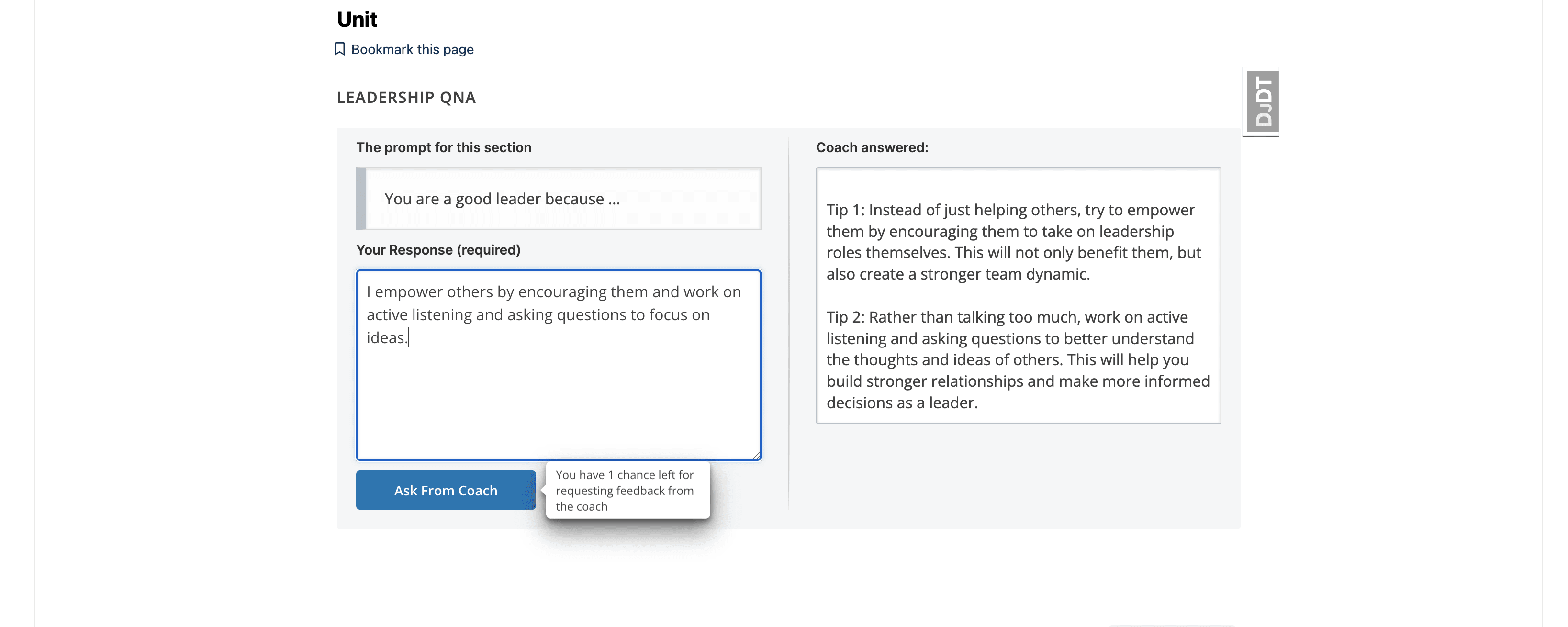This screenshot has width=1568, height=627.
Task: Click the gray bar beside the prompt quote
Action: point(361,199)
